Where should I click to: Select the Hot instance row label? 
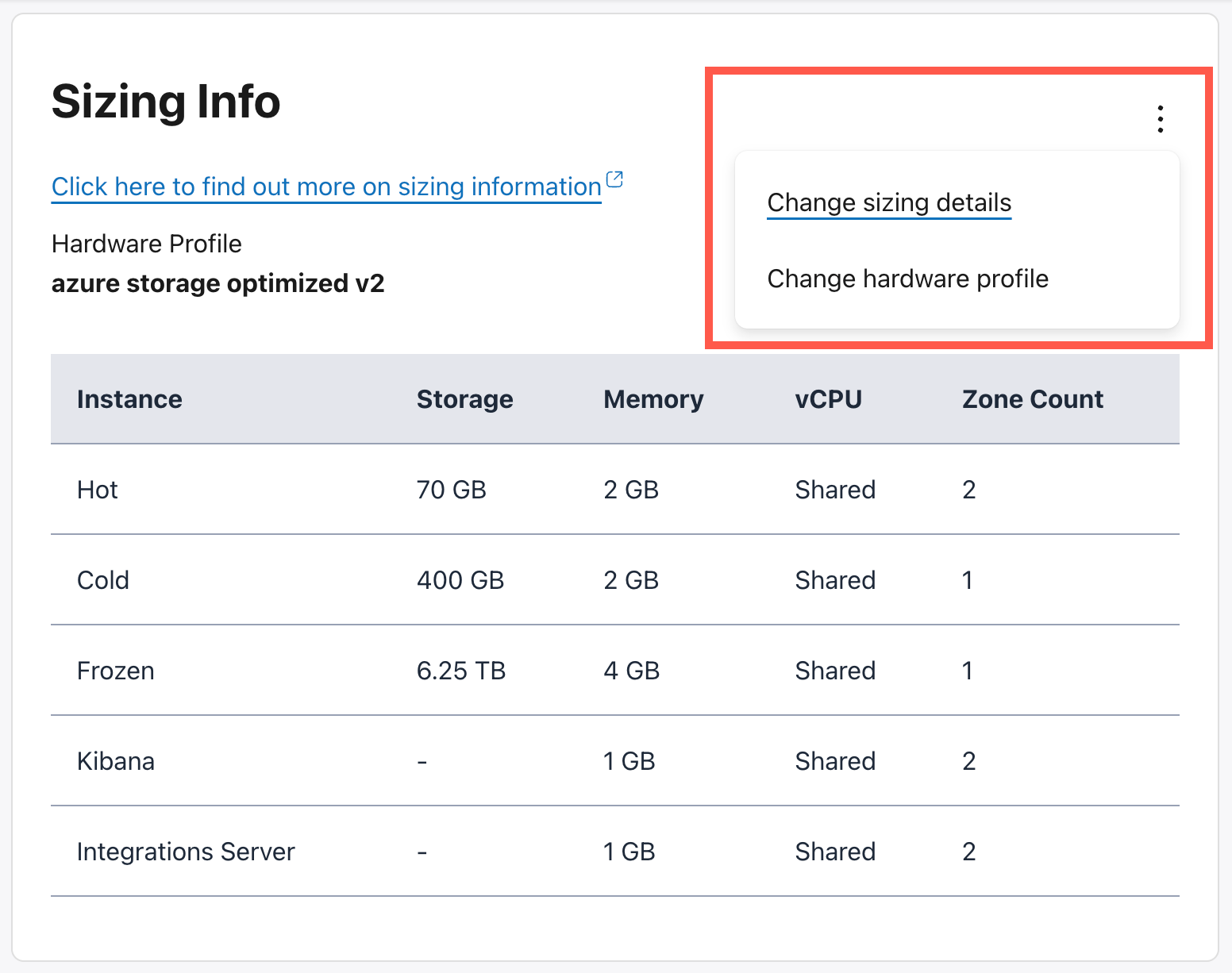(98, 490)
